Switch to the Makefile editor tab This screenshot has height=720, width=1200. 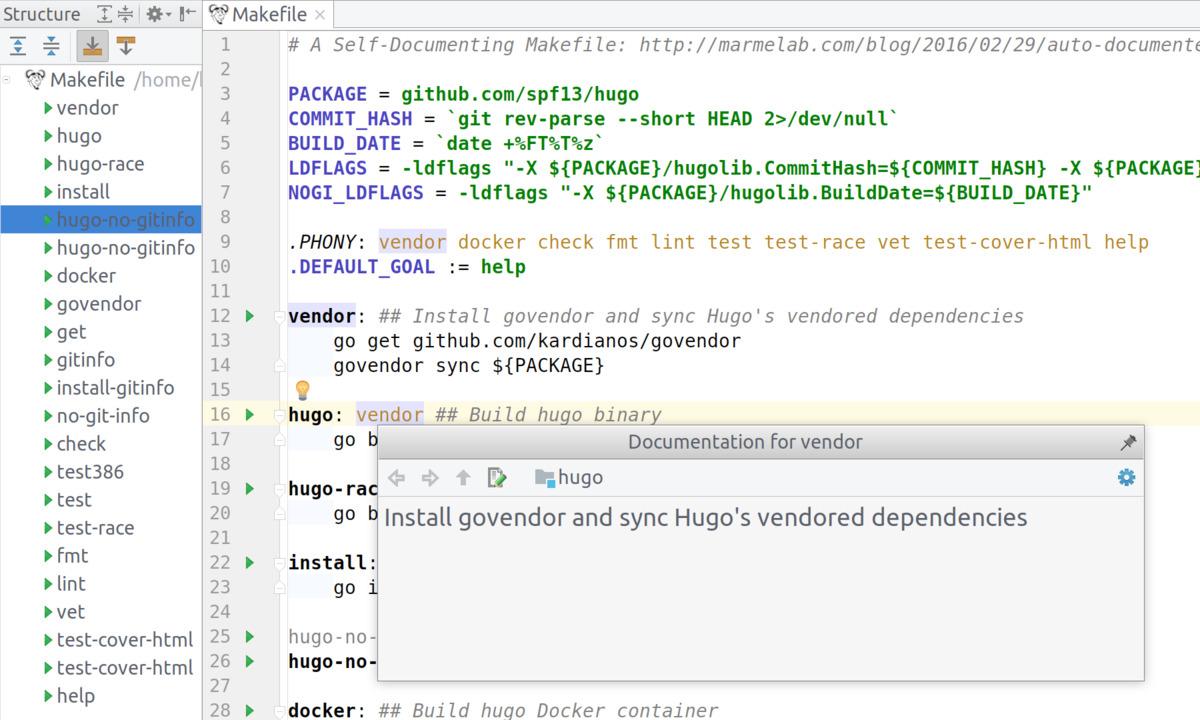pos(268,14)
